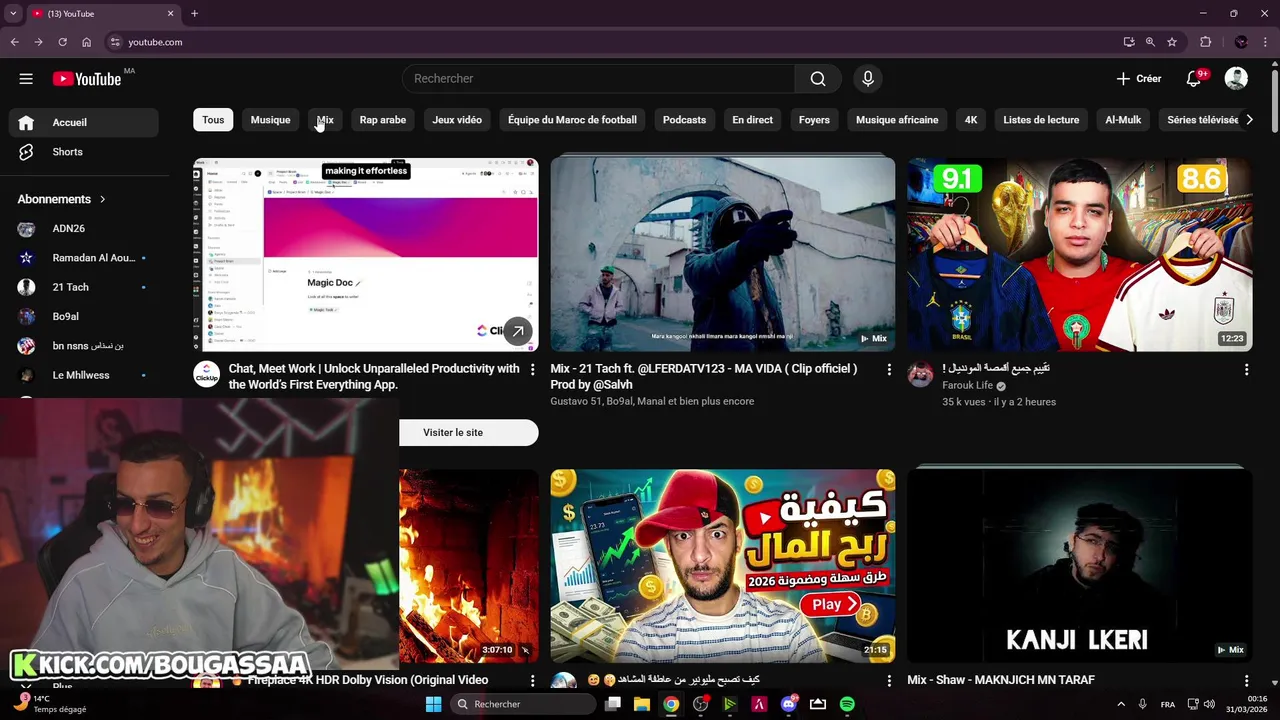Click the install app icon in address bar
This screenshot has height=720, width=1280.
coord(1129,42)
